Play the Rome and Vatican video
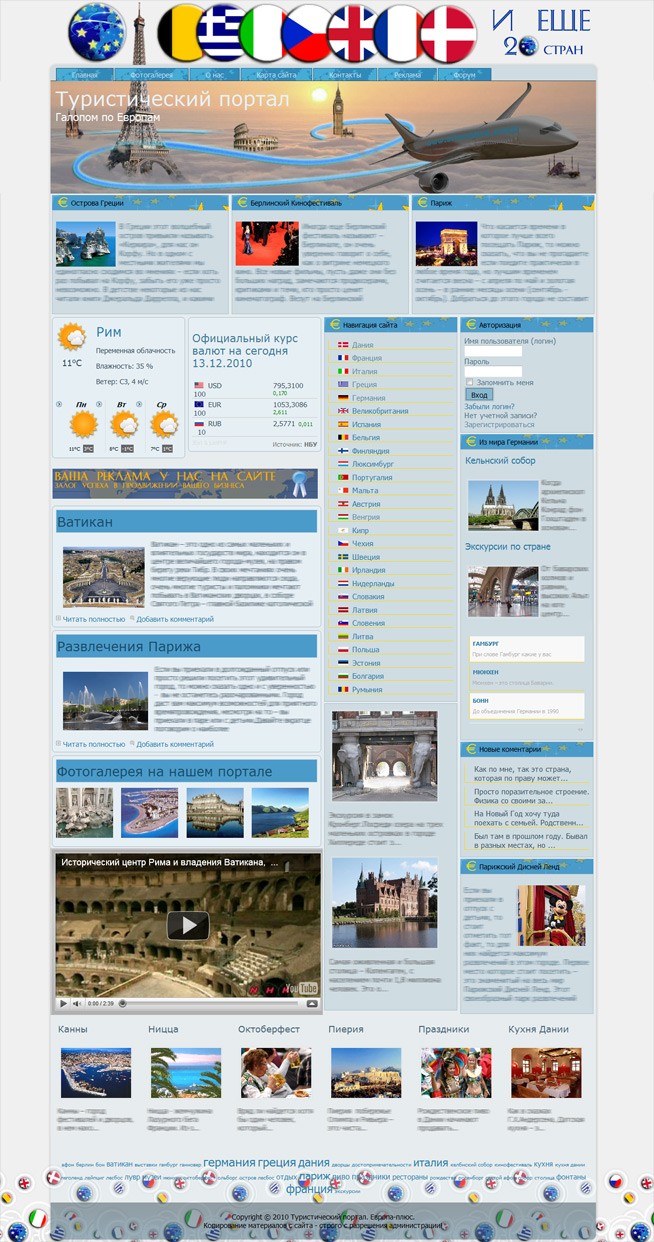 pos(188,925)
